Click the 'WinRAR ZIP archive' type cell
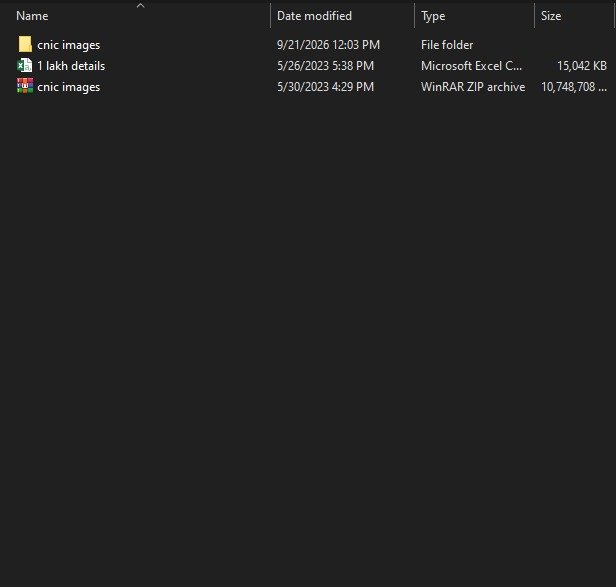The height and width of the screenshot is (587, 616). 473,87
